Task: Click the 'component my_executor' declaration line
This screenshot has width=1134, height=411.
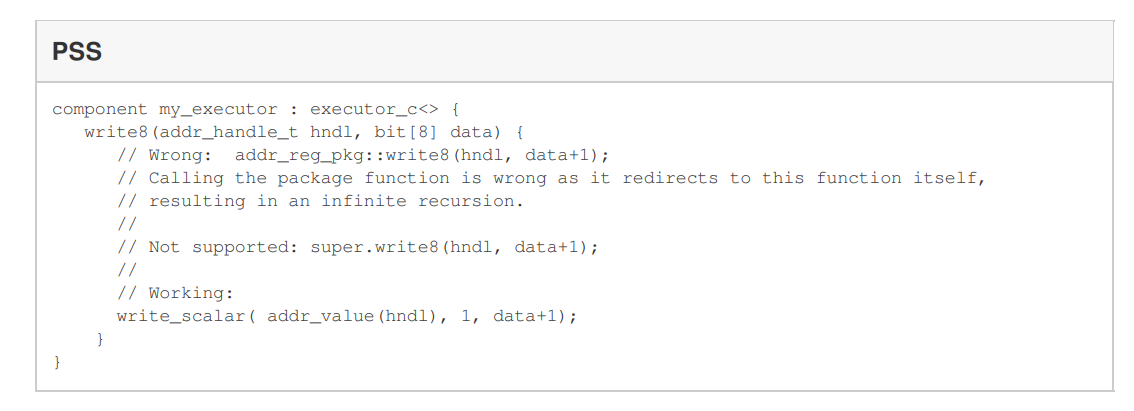Action: point(255,109)
